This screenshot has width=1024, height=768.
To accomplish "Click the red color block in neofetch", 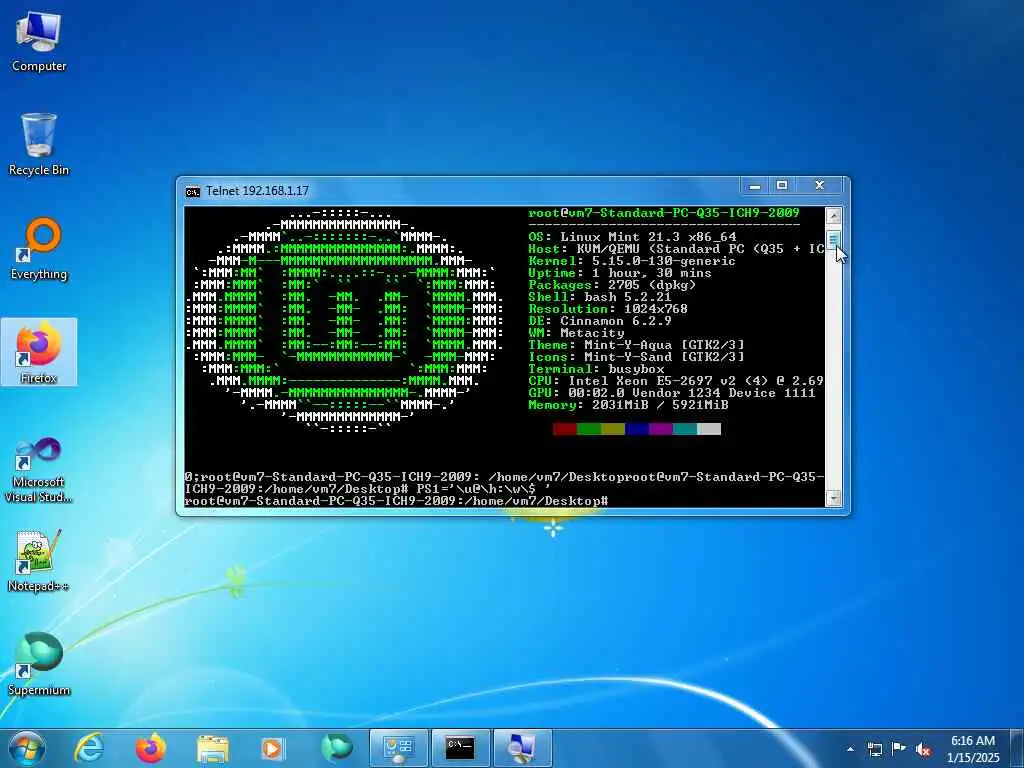I will pos(564,429).
